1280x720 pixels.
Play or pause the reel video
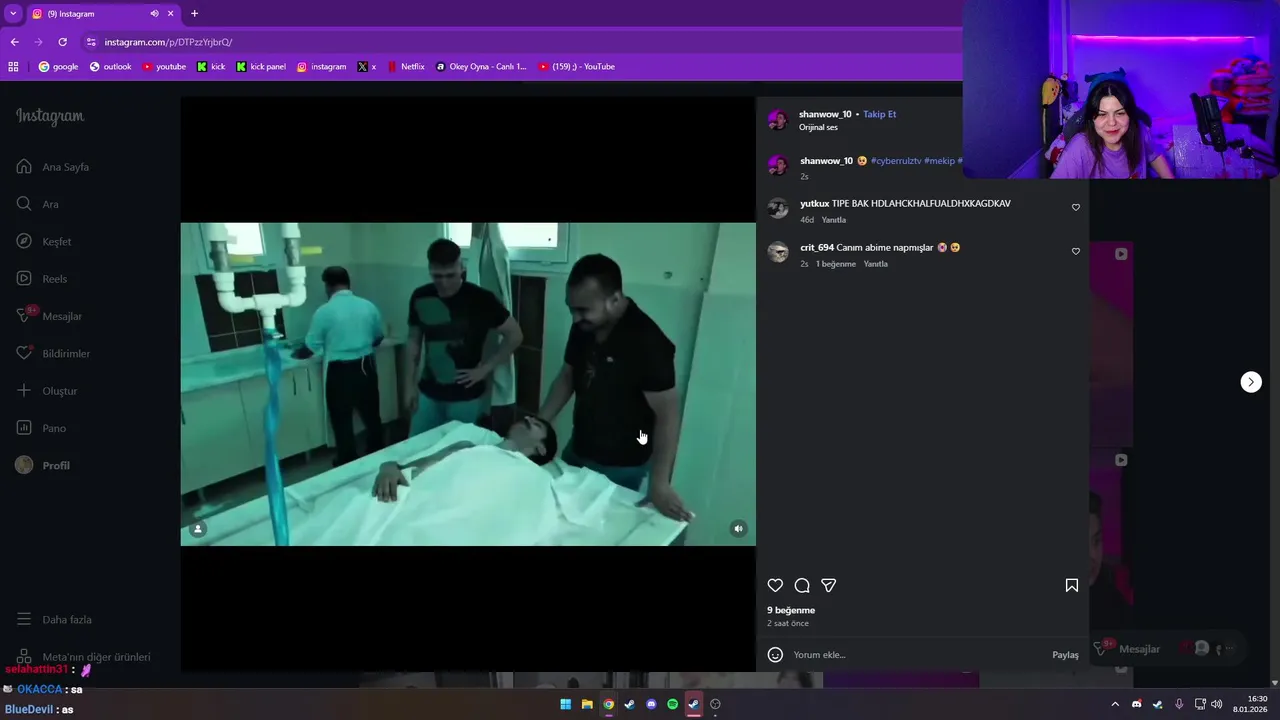tap(468, 384)
